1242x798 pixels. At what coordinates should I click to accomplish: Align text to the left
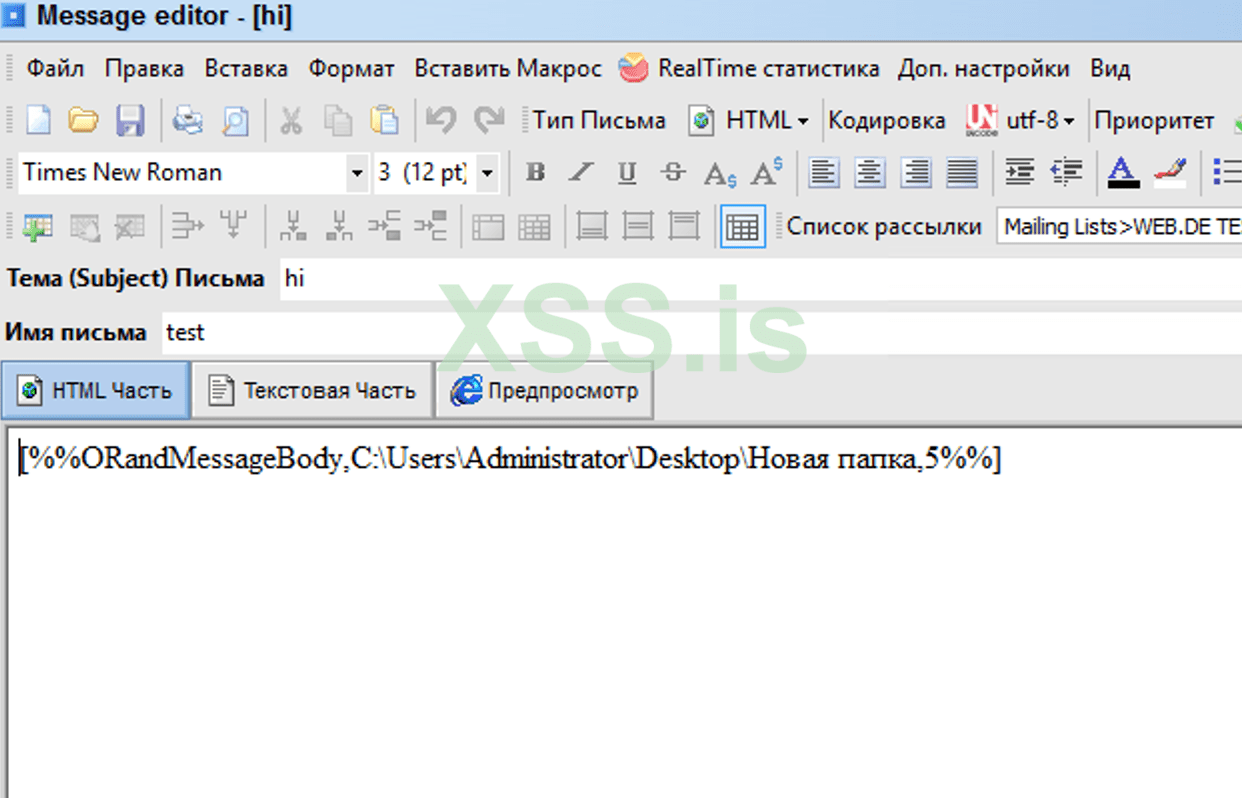coord(824,172)
